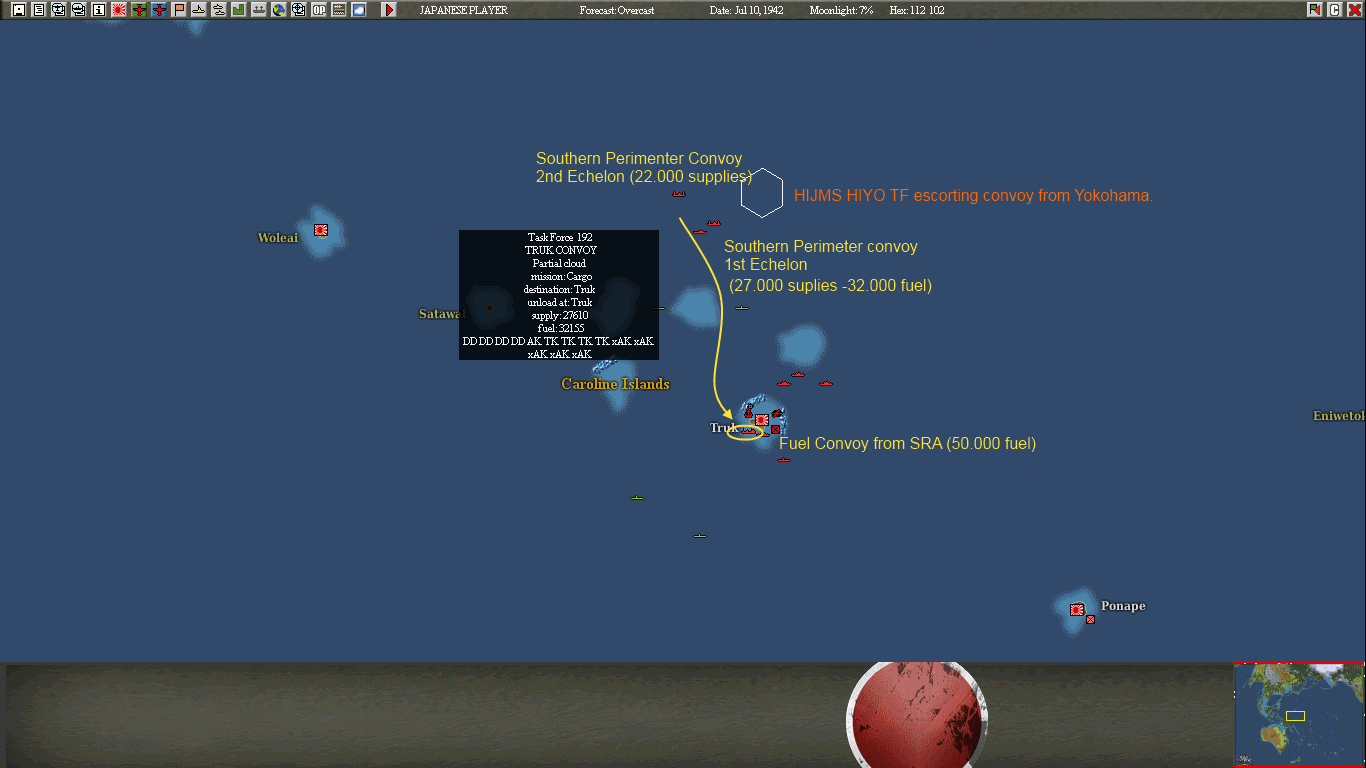Click the 'Satawal' map label
Viewport: 1366px width, 768px height.
point(442,314)
